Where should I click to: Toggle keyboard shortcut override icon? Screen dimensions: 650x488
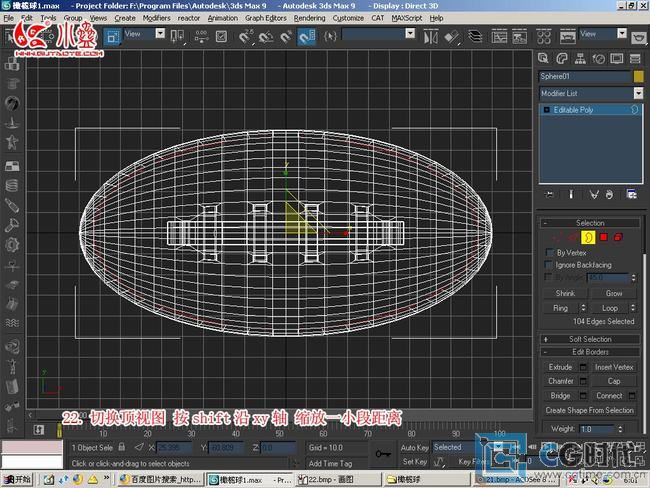point(221,37)
